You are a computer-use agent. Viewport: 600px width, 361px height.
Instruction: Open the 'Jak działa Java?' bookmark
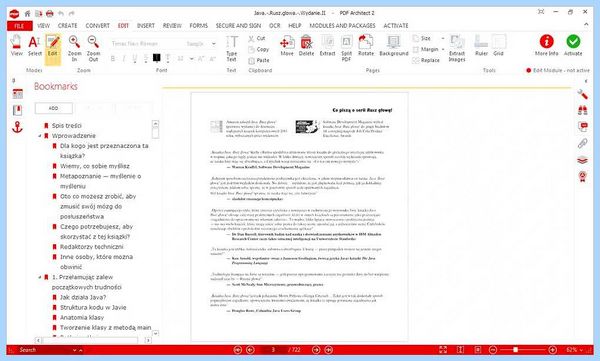click(83, 297)
